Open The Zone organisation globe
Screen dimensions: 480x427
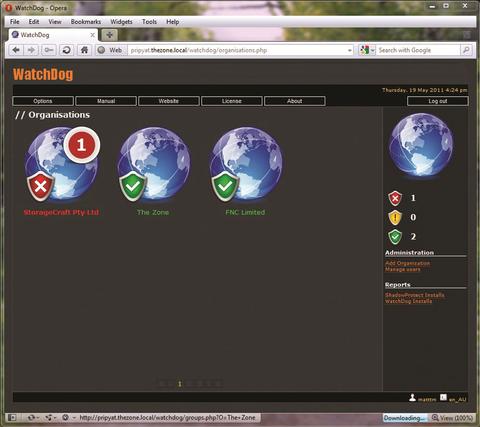pyautogui.click(x=154, y=164)
